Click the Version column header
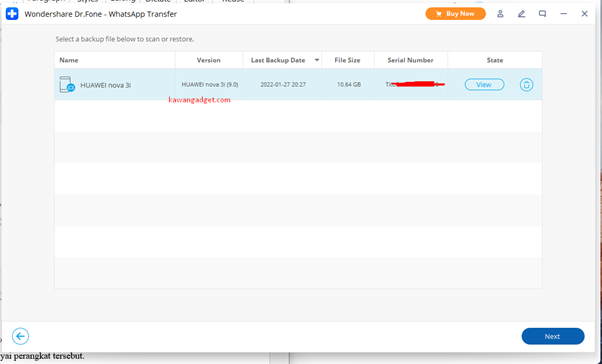Screen dimensions: 602x364 (208, 60)
